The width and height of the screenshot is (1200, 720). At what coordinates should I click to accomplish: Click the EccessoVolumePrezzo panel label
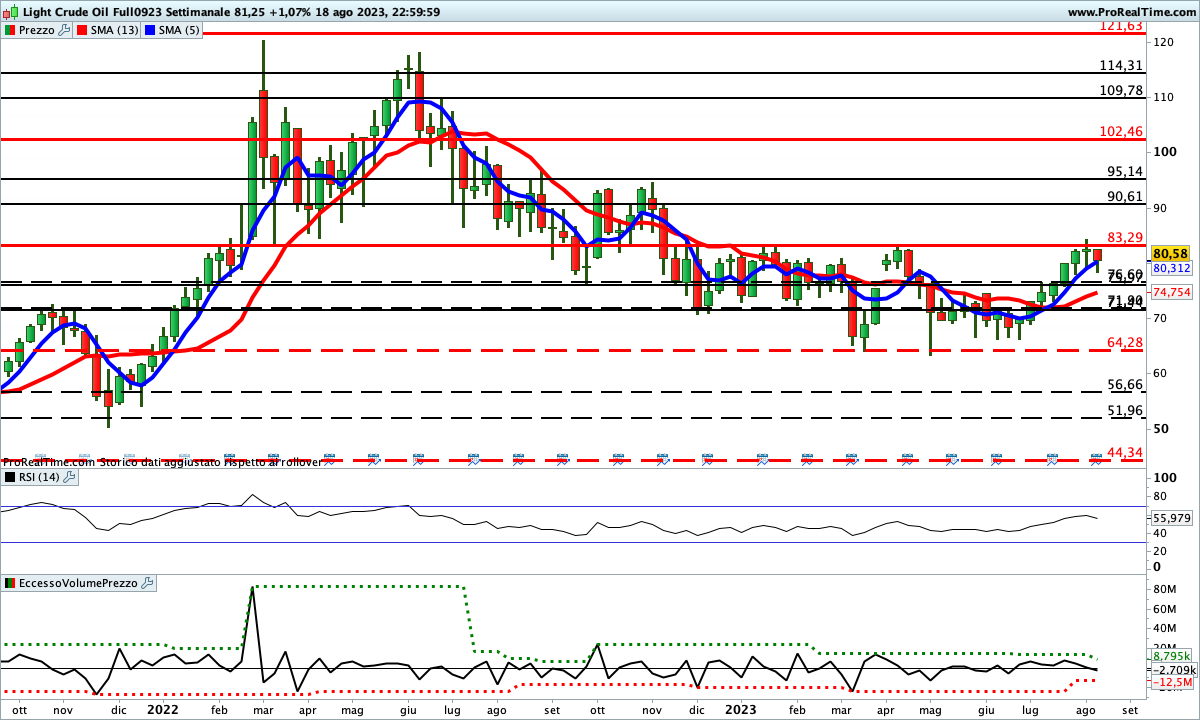[x=77, y=582]
